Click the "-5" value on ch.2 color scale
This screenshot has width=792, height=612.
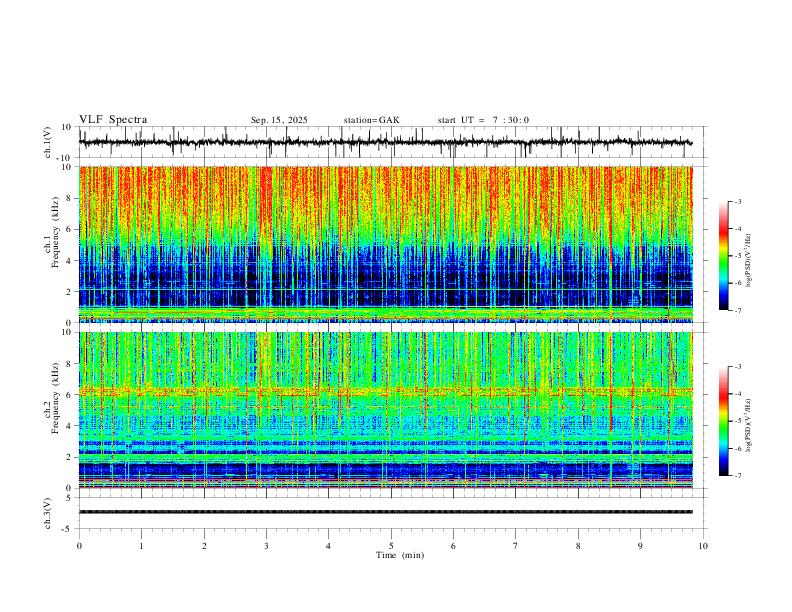click(x=738, y=421)
